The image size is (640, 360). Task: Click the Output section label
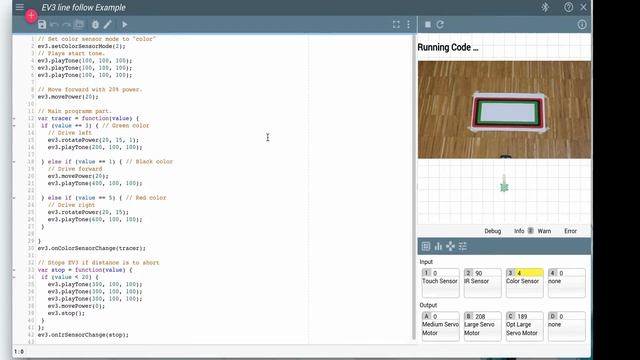click(x=428, y=305)
